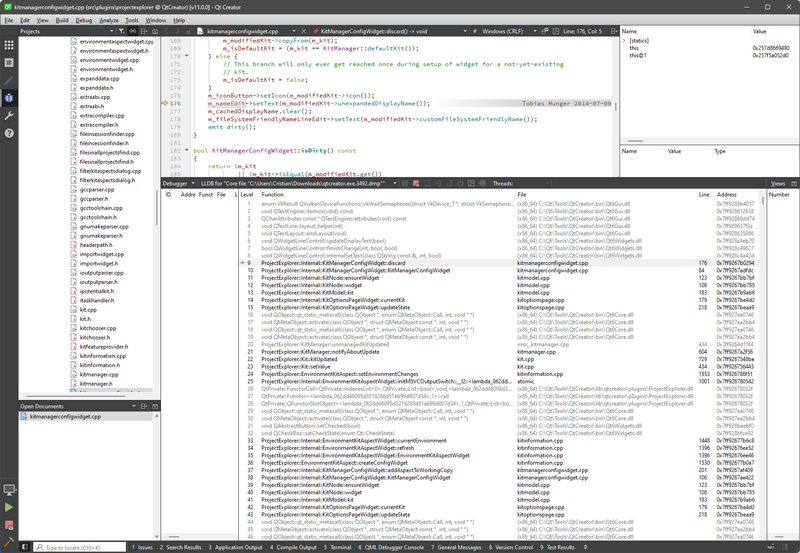
Task: Close the Projects side panel pane
Action: (x=155, y=31)
